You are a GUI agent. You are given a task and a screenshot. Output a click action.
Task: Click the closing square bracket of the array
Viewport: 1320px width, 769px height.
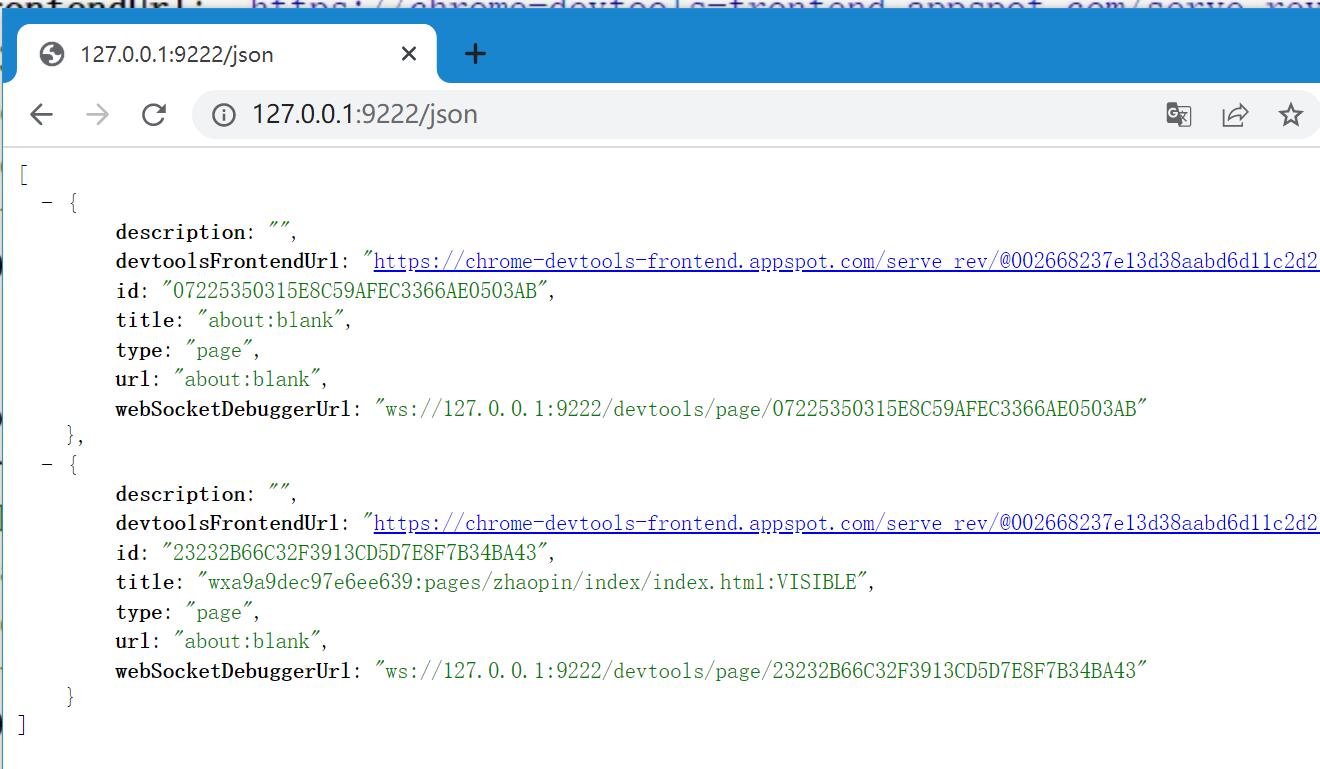pyautogui.click(x=23, y=725)
